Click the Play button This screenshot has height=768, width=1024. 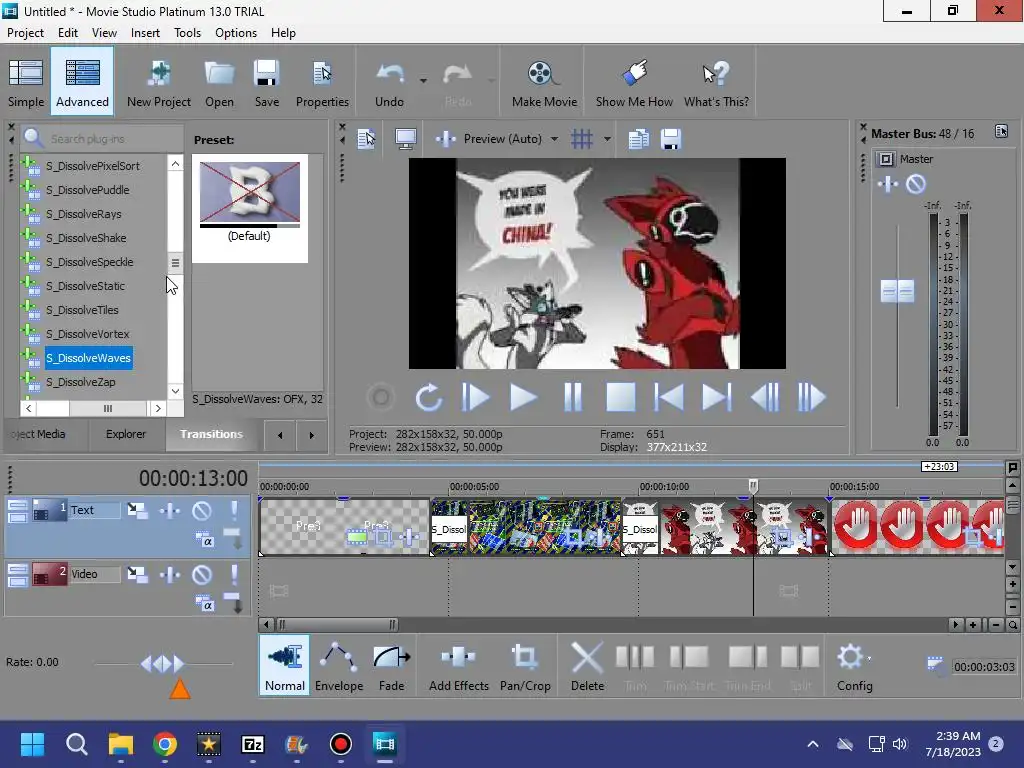pos(523,397)
